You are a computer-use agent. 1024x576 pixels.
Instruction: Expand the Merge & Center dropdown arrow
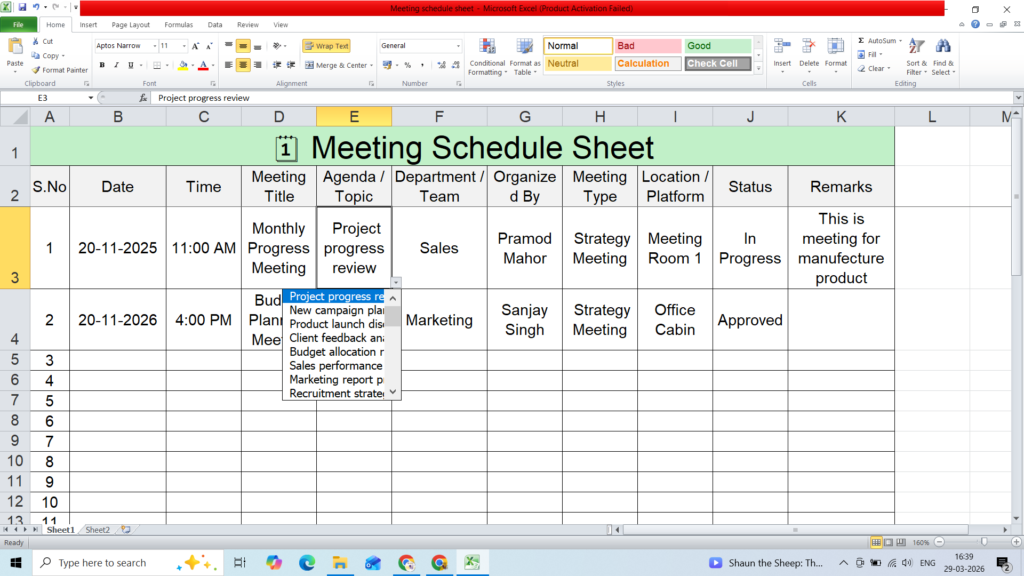click(x=372, y=65)
